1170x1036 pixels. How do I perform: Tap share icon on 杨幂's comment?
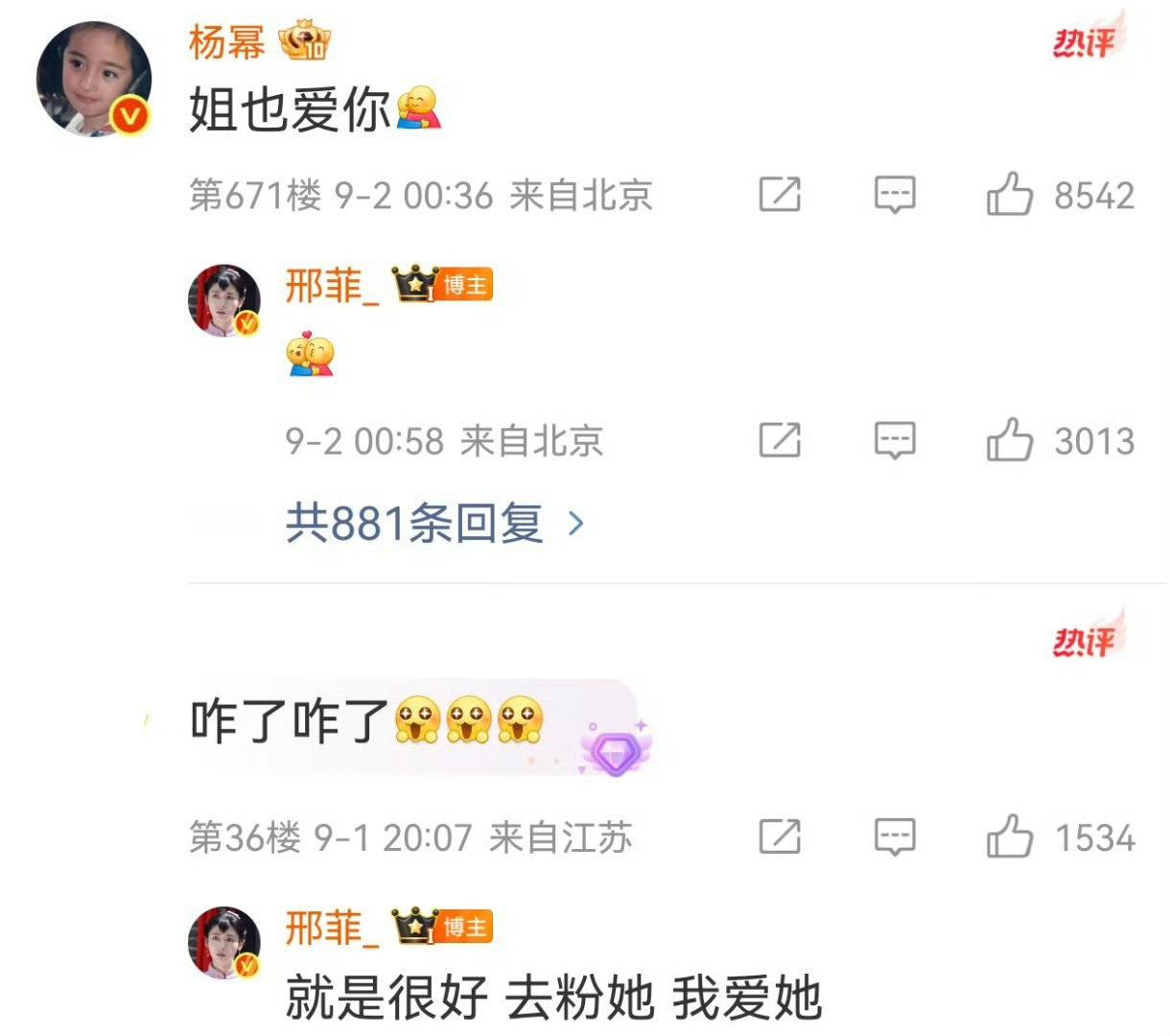(x=780, y=195)
